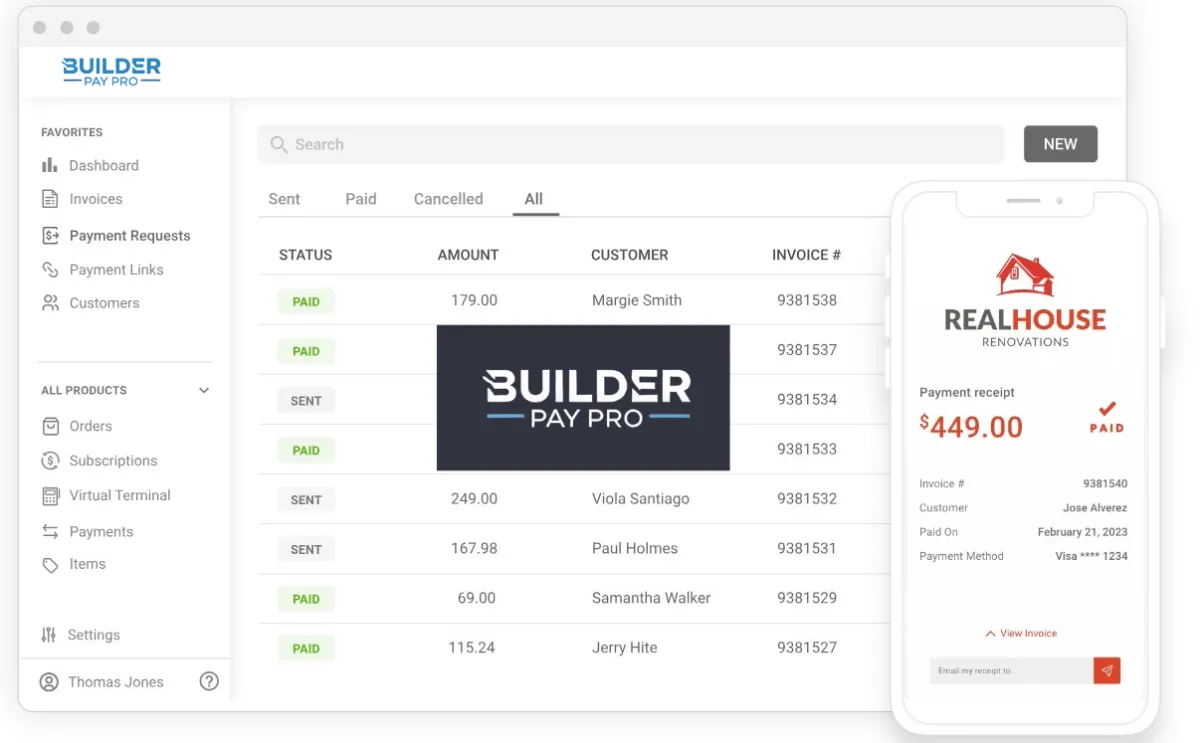
Task: Select customer Viola Santiago
Action: (x=641, y=498)
